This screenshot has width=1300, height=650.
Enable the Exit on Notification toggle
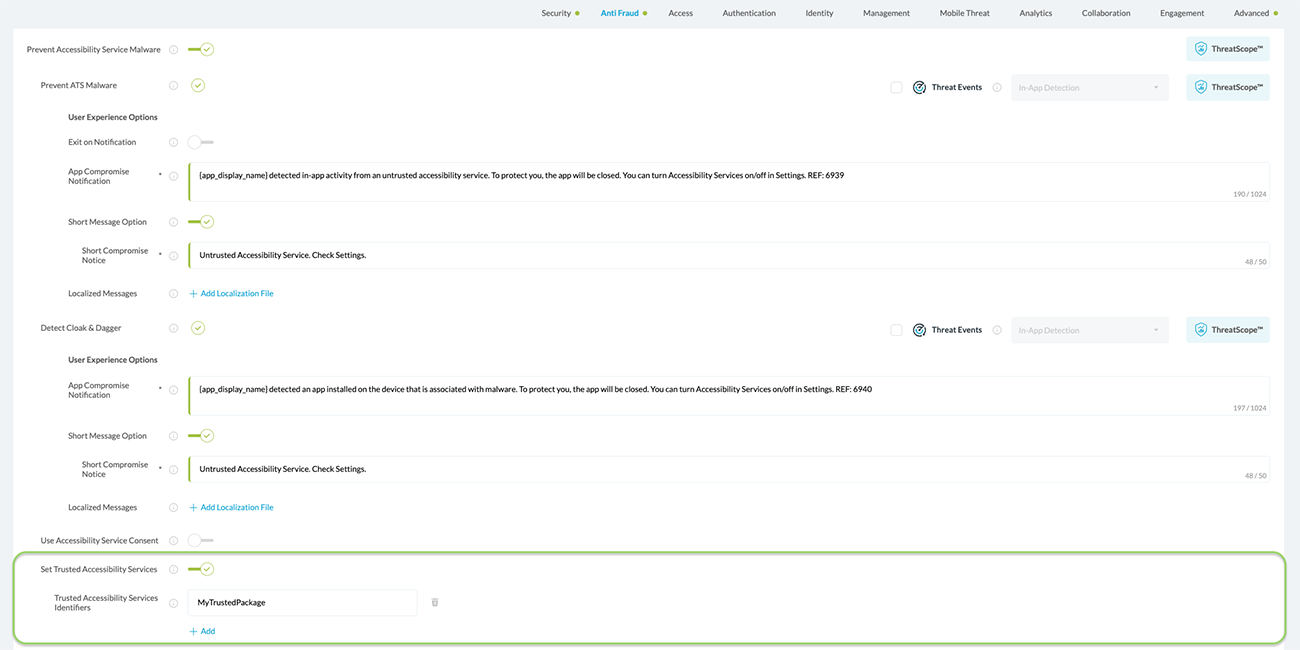coord(200,142)
